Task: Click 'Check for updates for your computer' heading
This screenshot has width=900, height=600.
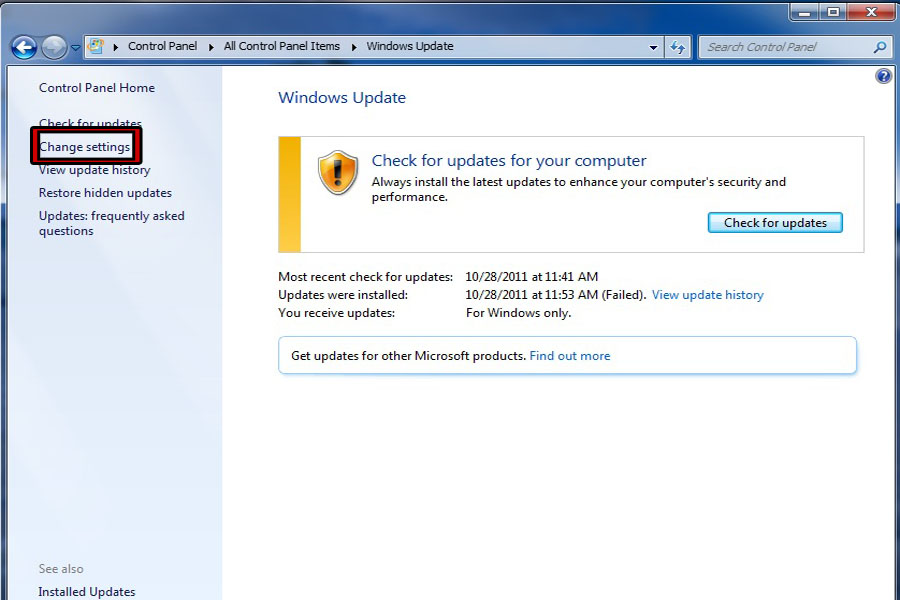Action: (509, 161)
